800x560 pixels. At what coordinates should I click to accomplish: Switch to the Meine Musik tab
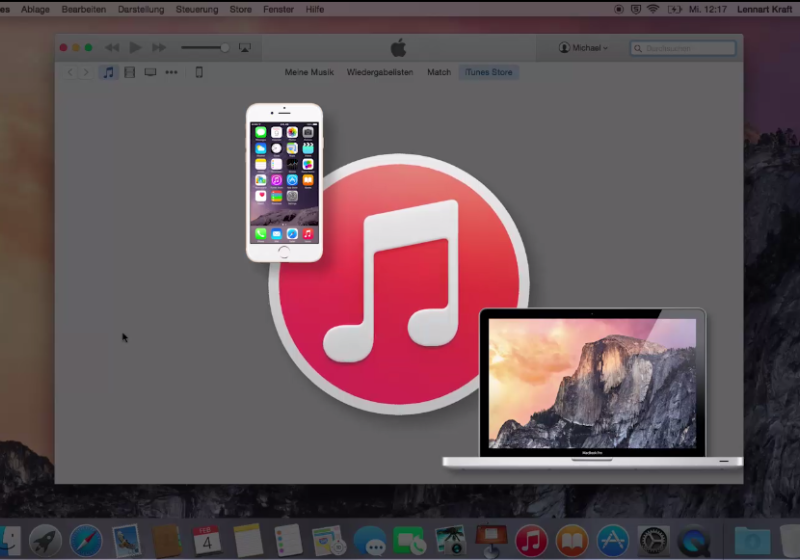click(309, 72)
